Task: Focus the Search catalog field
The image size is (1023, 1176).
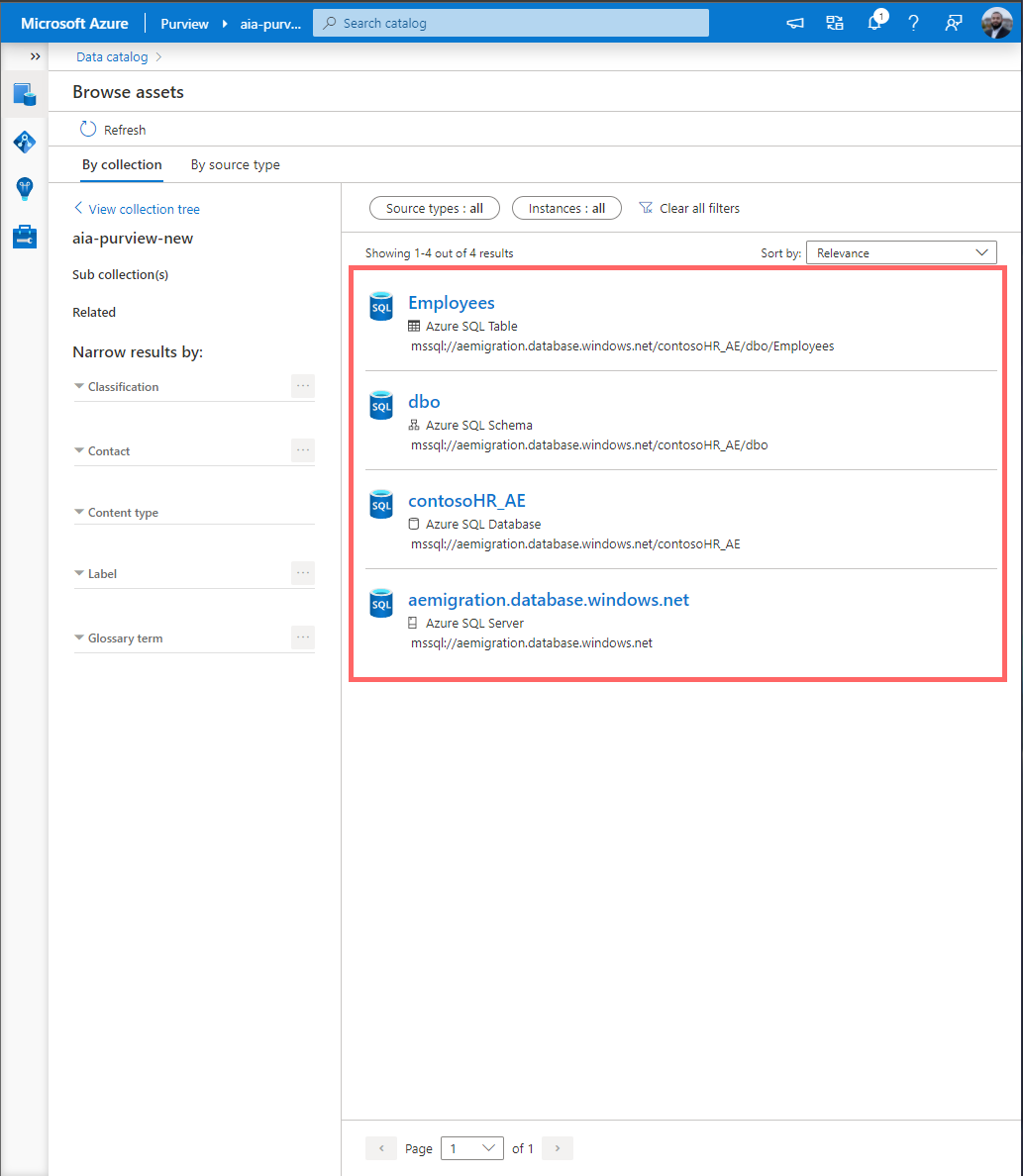Action: (x=511, y=23)
